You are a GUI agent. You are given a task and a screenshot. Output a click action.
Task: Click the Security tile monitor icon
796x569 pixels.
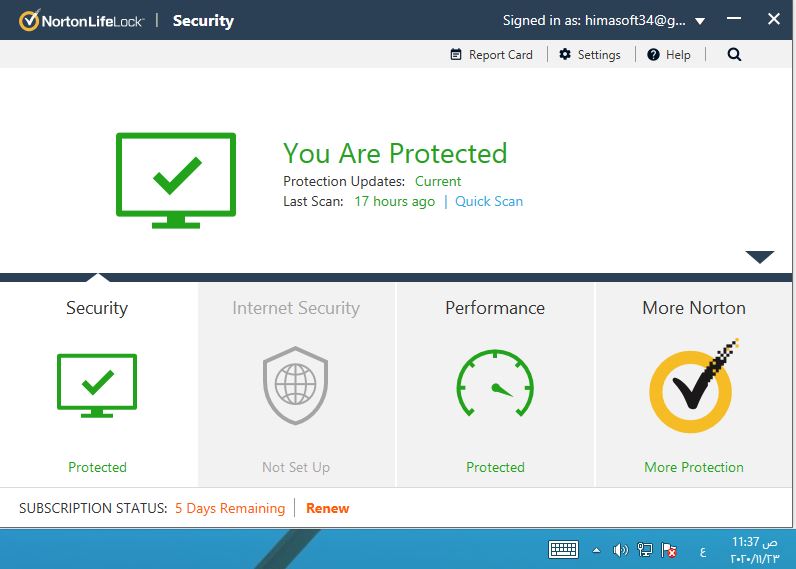point(97,386)
